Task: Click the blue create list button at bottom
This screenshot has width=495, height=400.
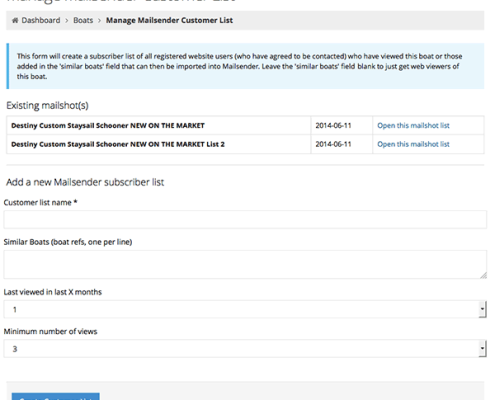Action: pos(56,397)
